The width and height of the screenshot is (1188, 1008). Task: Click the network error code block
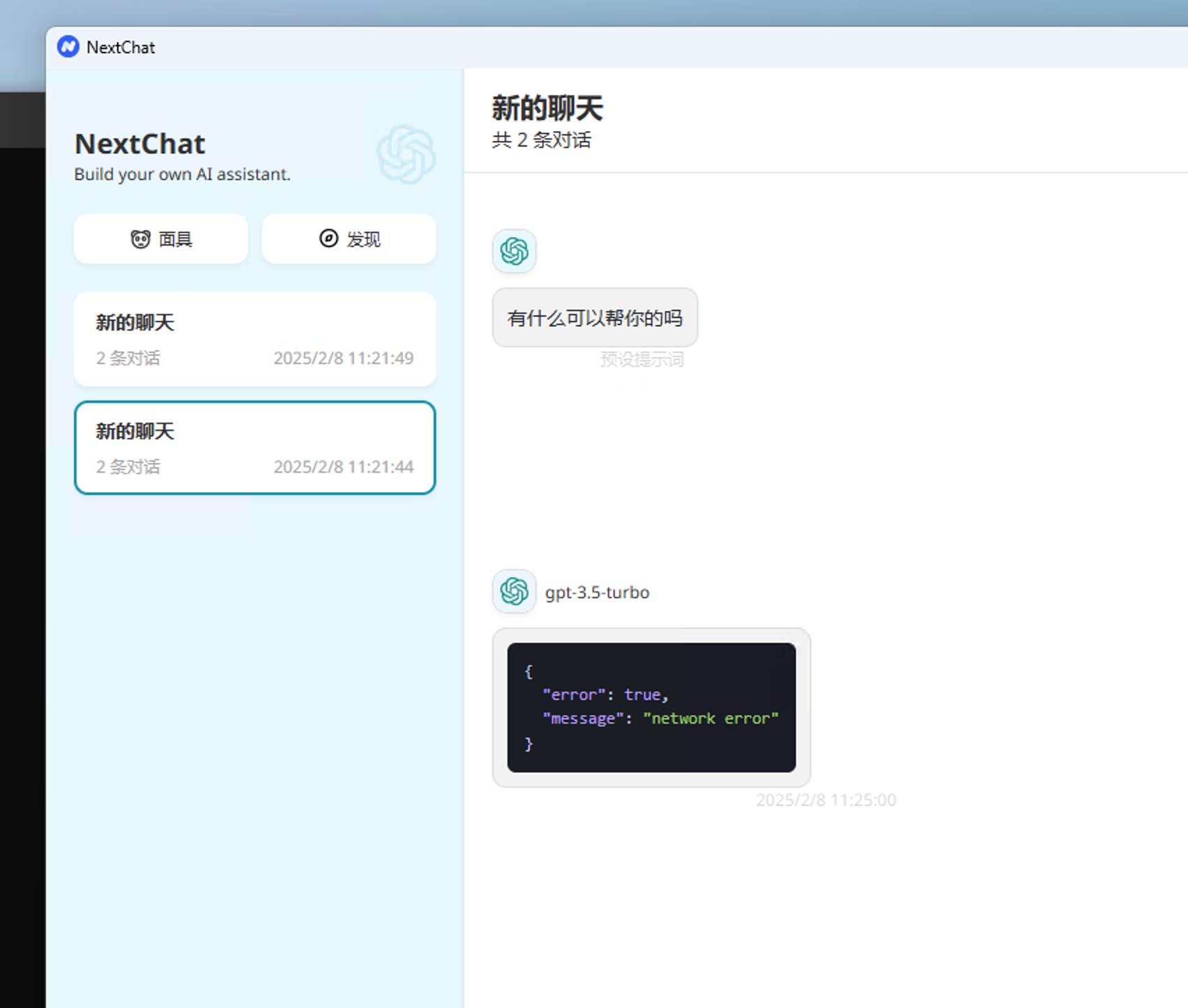[651, 708]
